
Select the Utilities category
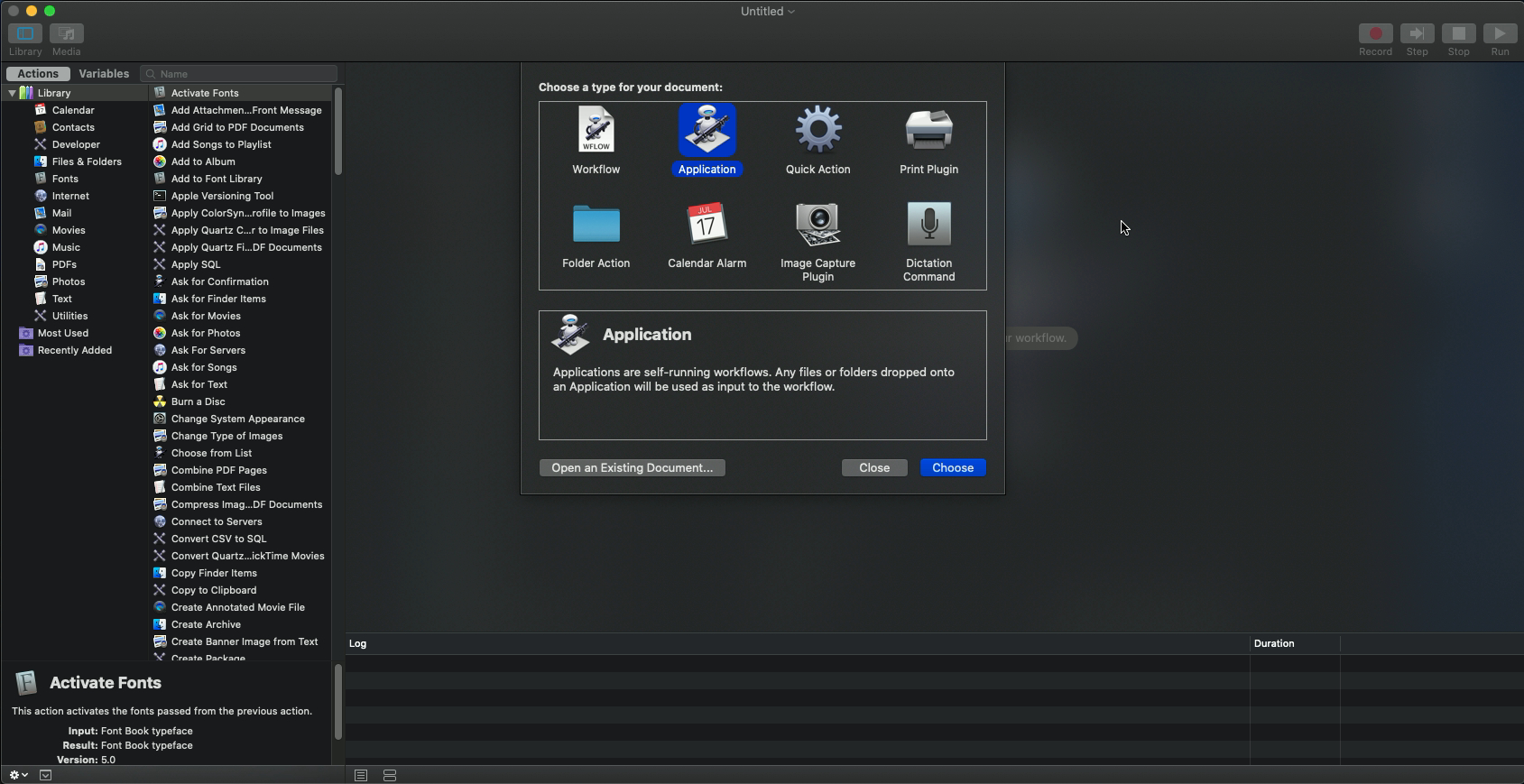click(69, 316)
